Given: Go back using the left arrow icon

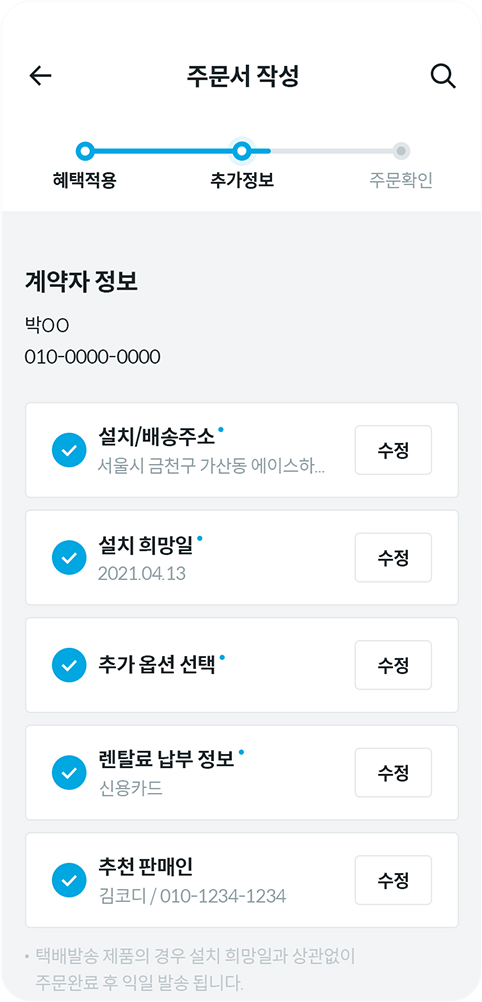Looking at the screenshot, I should [40, 76].
